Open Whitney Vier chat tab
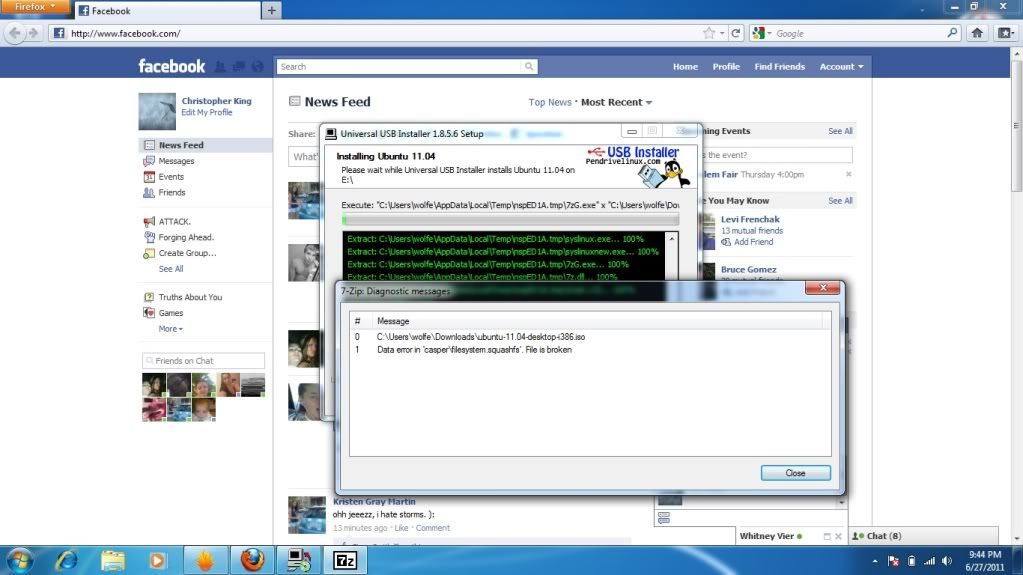Screen dimensions: 1023x575 click(770, 536)
